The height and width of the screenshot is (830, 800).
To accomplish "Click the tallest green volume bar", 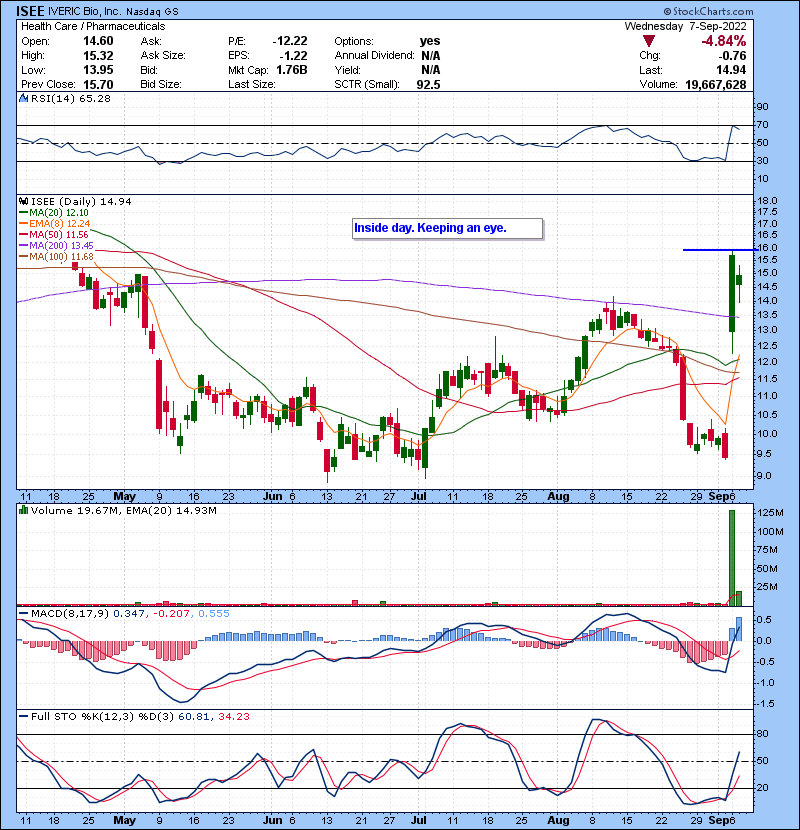I will [x=732, y=557].
